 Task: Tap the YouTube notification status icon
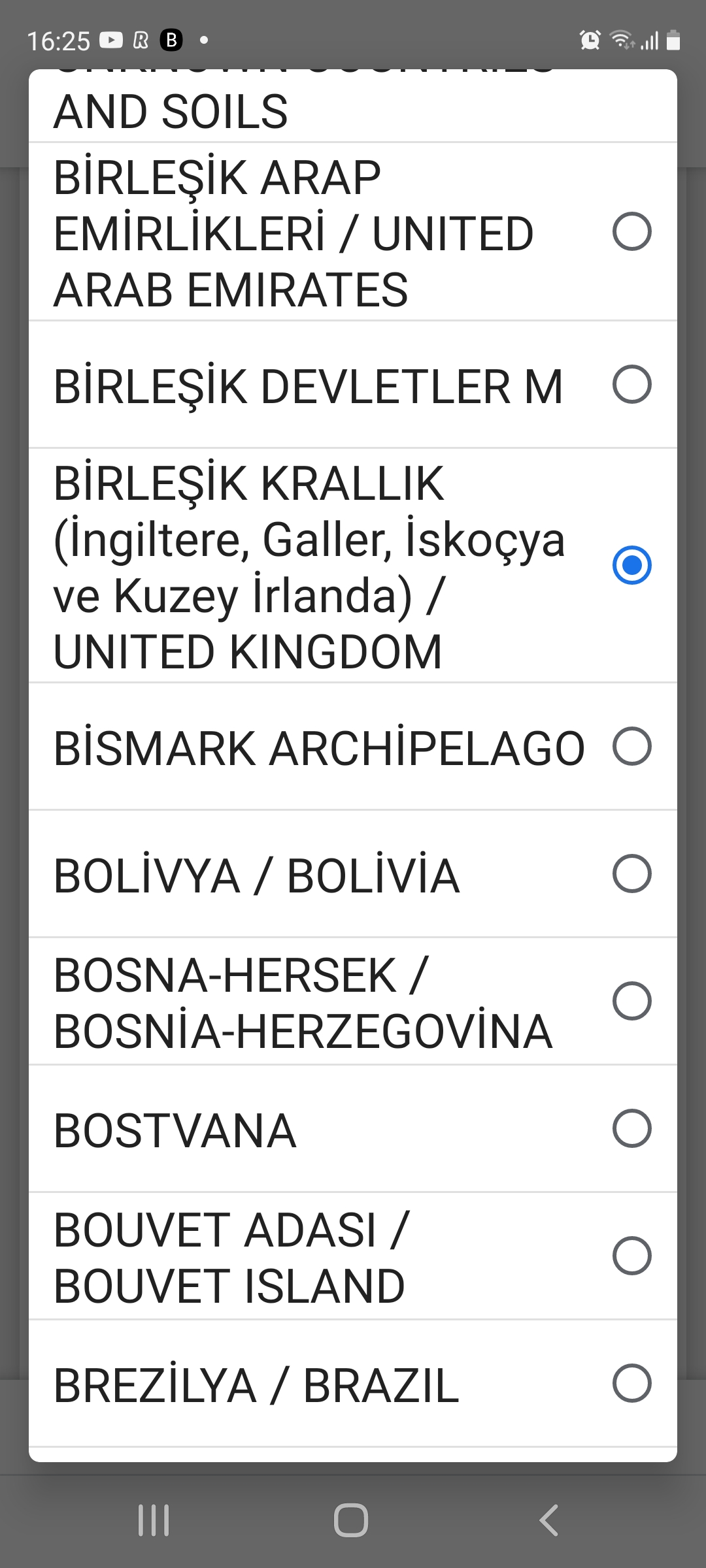(110, 41)
